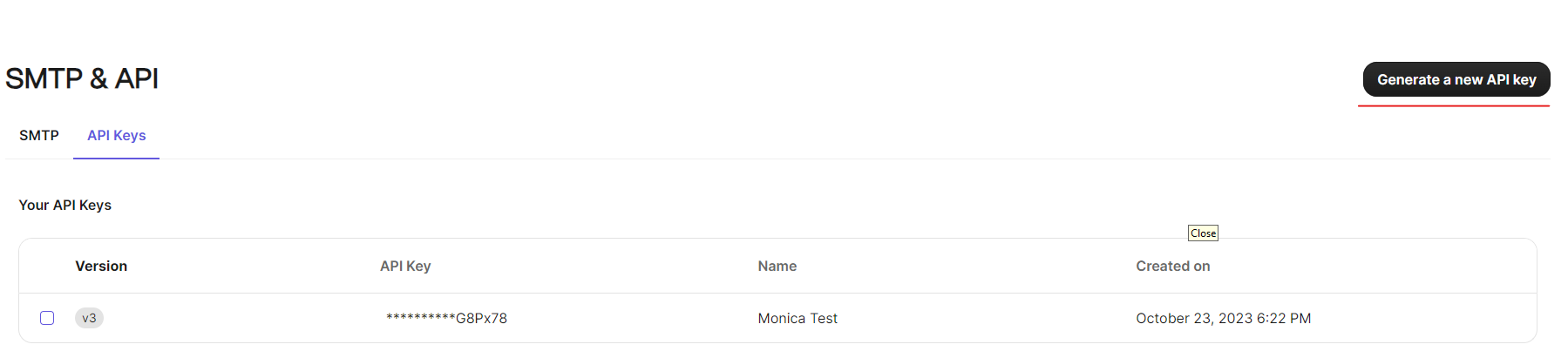Viewport: 1568px width, 358px height.
Task: Click the SMTP & API page heading
Action: click(x=82, y=78)
